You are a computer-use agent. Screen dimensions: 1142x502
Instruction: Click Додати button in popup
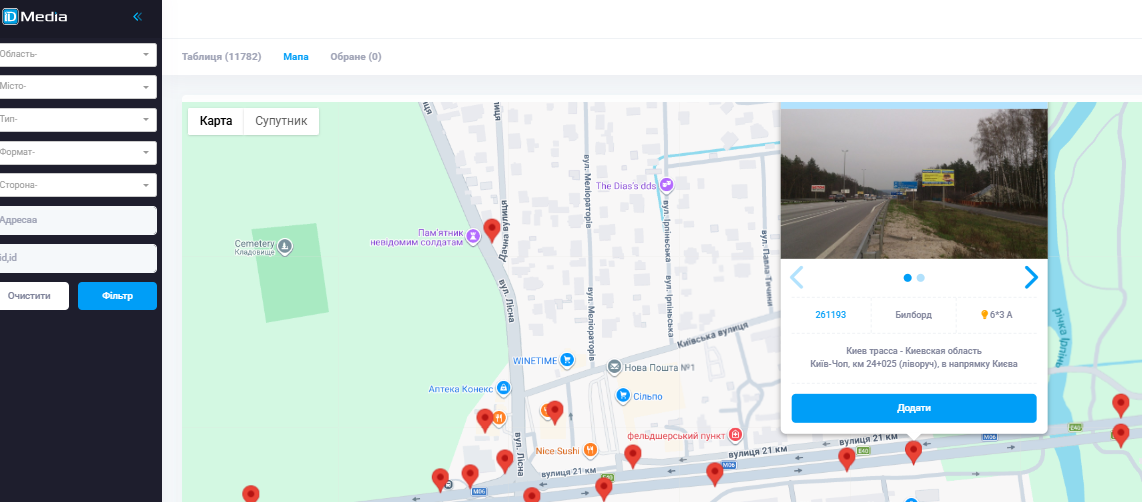914,408
